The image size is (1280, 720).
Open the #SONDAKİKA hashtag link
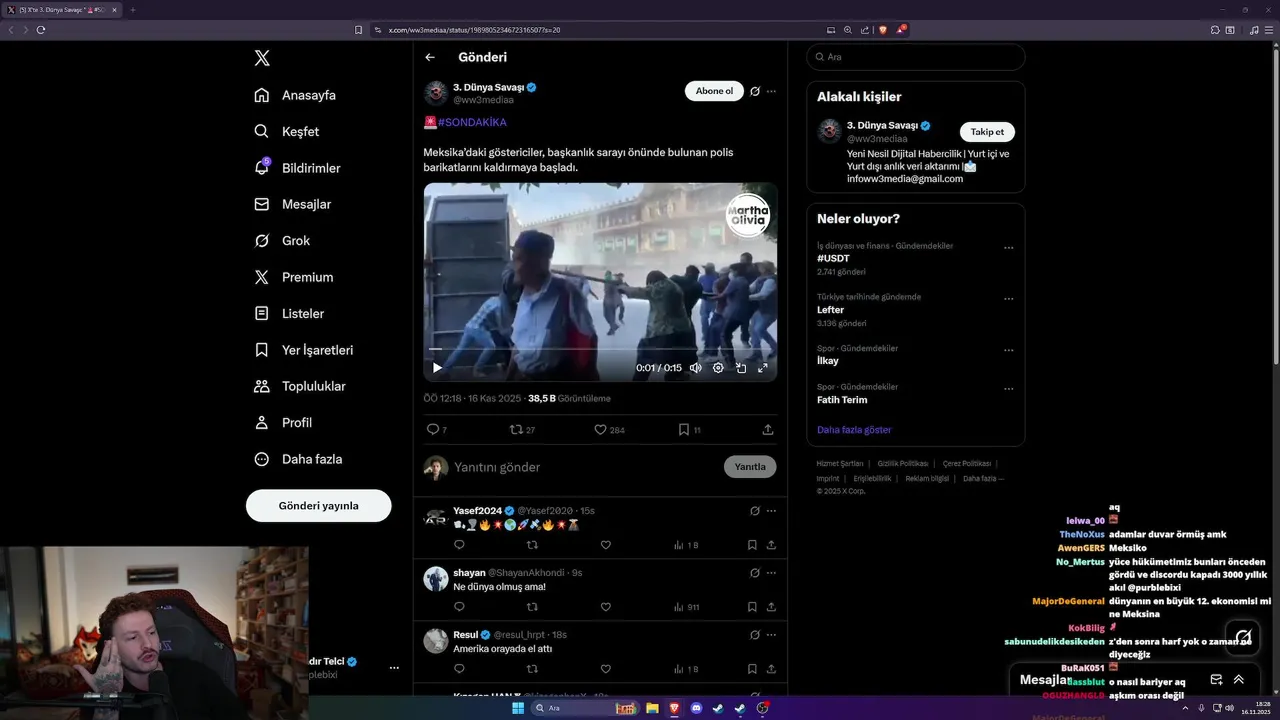472,122
